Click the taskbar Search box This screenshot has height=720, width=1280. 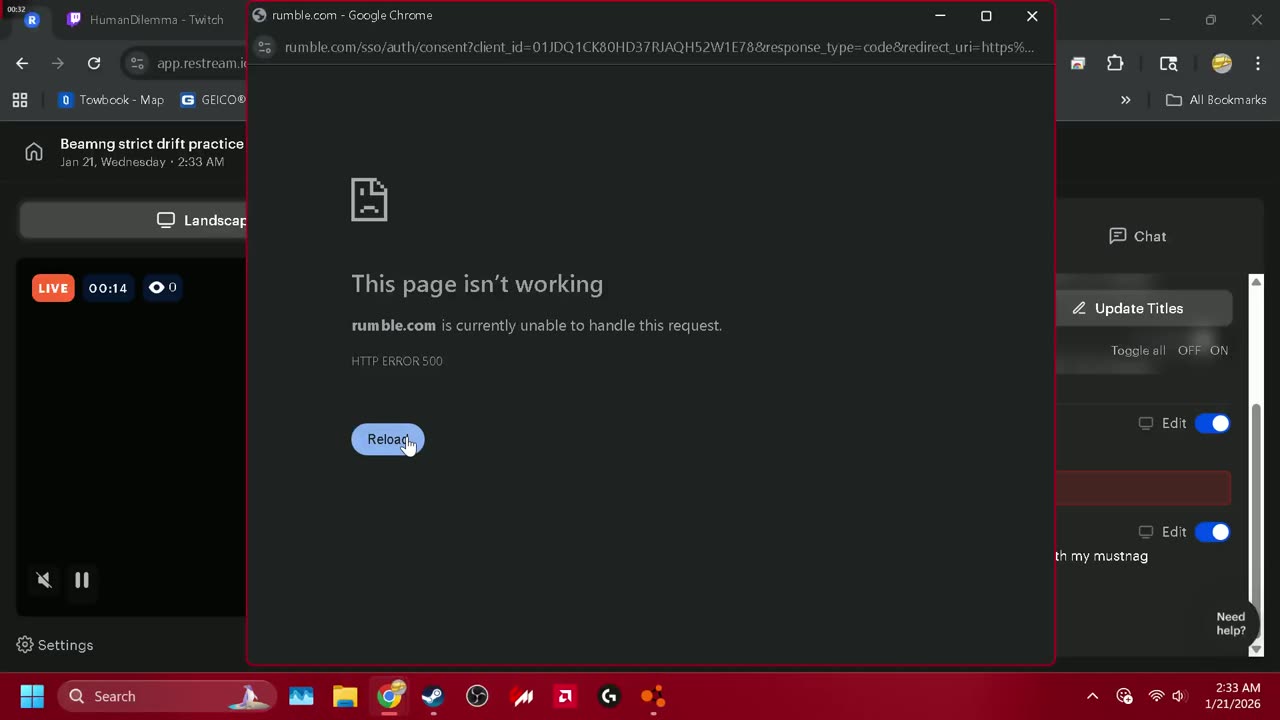click(x=165, y=696)
